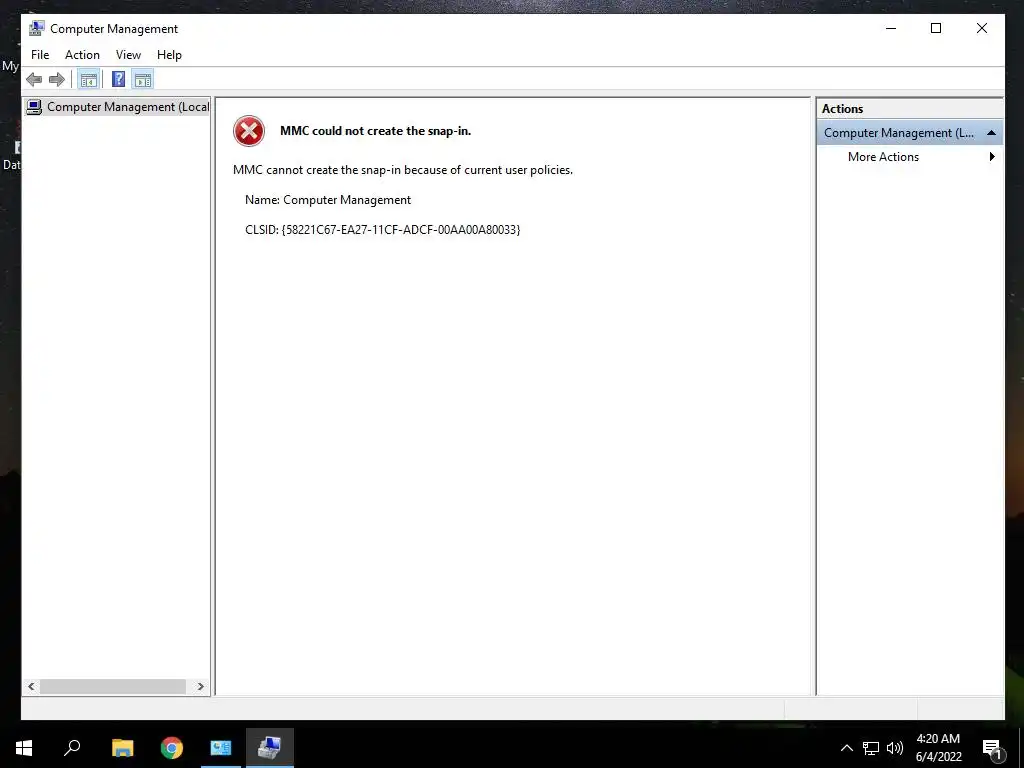The width and height of the screenshot is (1024, 768).
Task: Open the Help menu
Action: 169,55
